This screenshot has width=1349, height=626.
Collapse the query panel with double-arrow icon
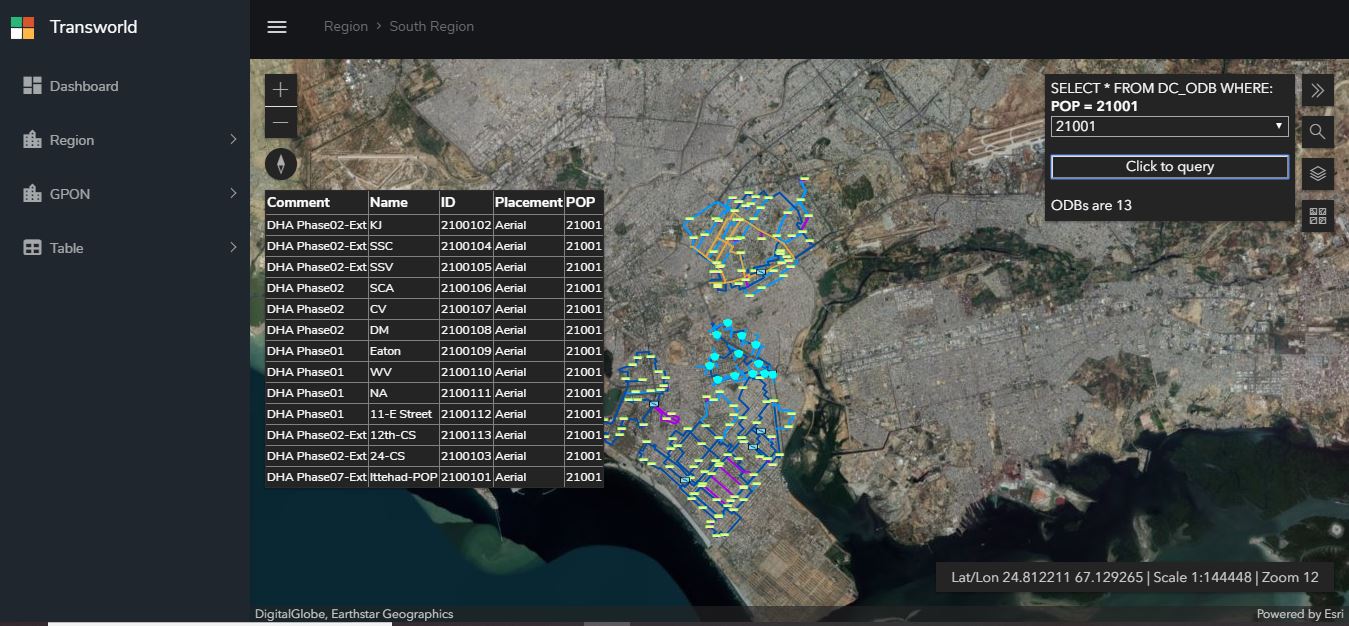pos(1318,90)
